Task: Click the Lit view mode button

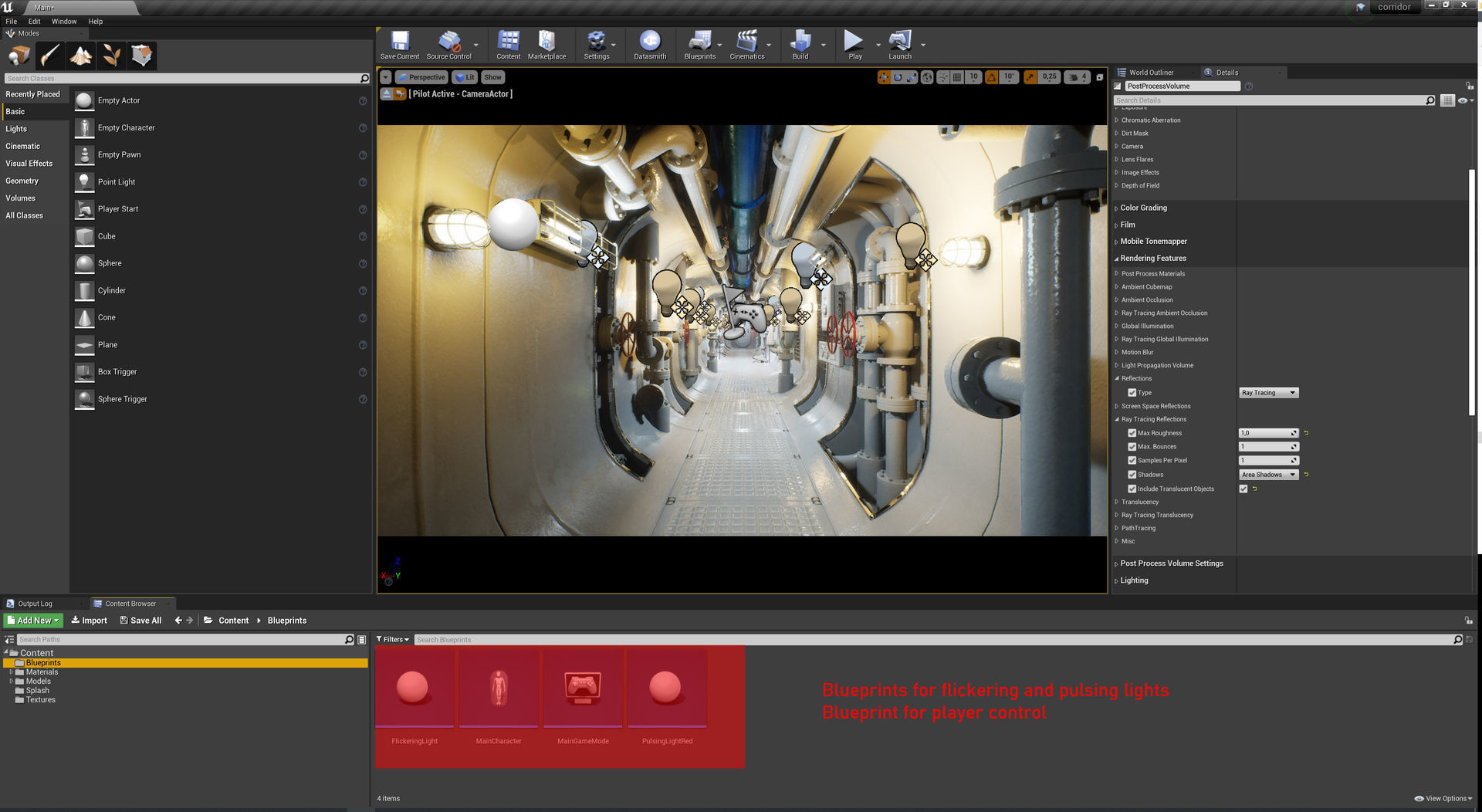Action: click(465, 77)
